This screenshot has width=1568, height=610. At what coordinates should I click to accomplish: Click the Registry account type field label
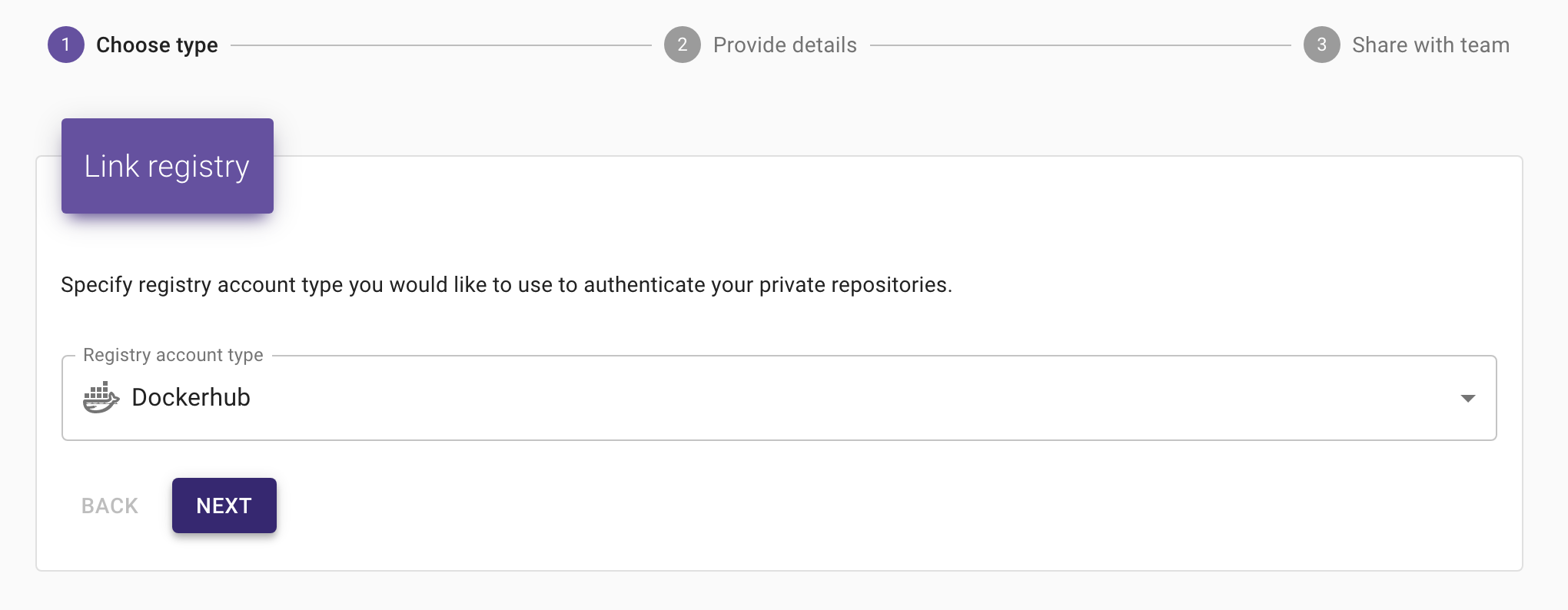pyautogui.click(x=172, y=355)
